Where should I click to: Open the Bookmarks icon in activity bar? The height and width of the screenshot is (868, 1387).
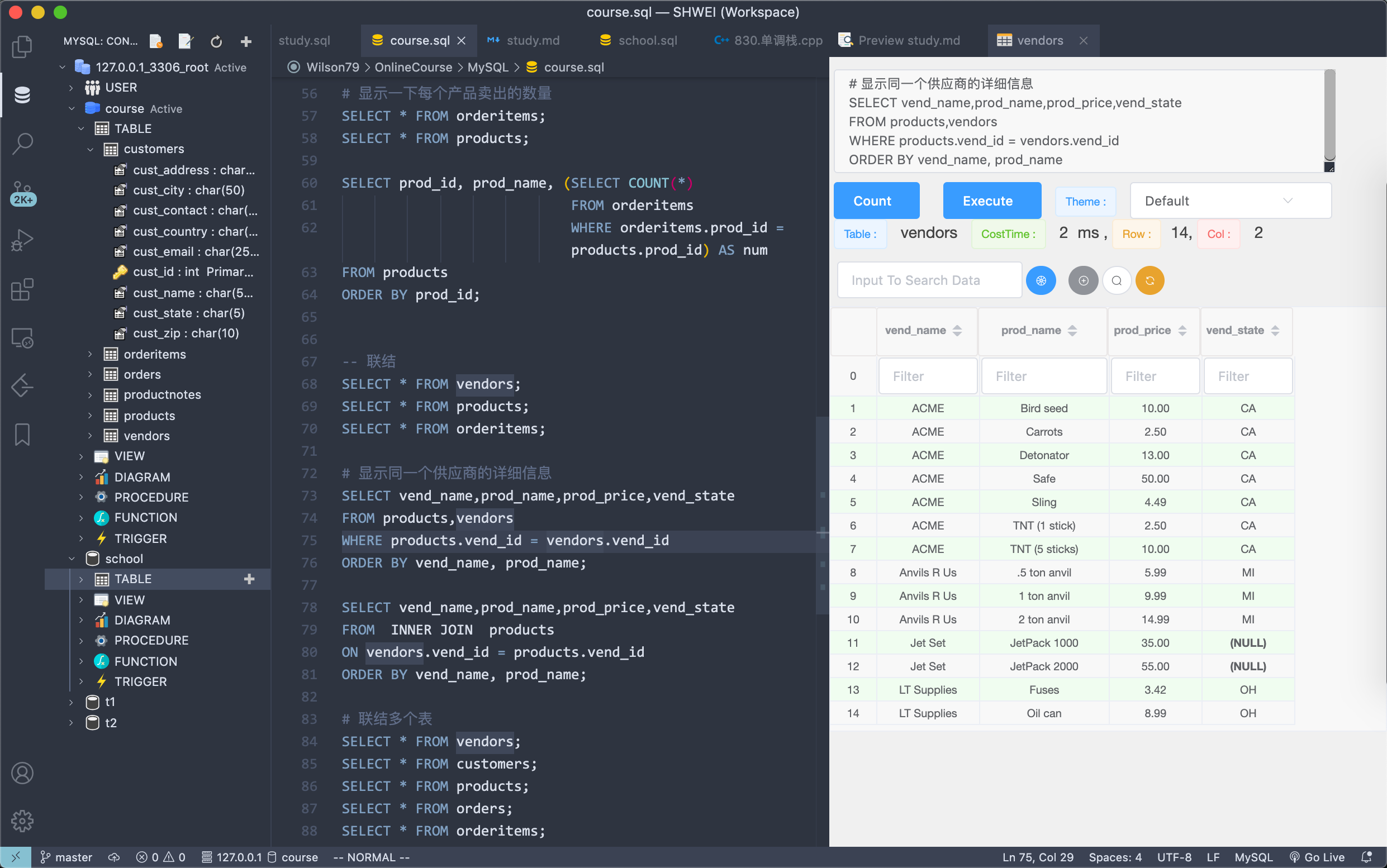point(22,435)
